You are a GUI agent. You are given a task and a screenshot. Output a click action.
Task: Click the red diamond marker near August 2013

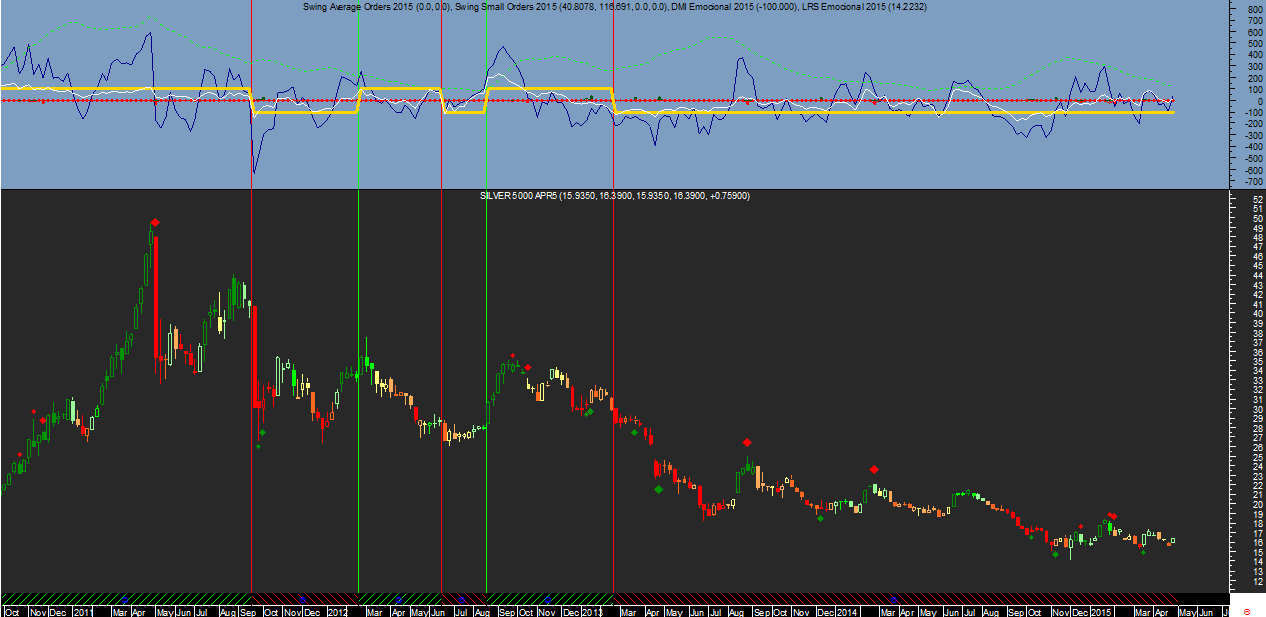tap(746, 442)
